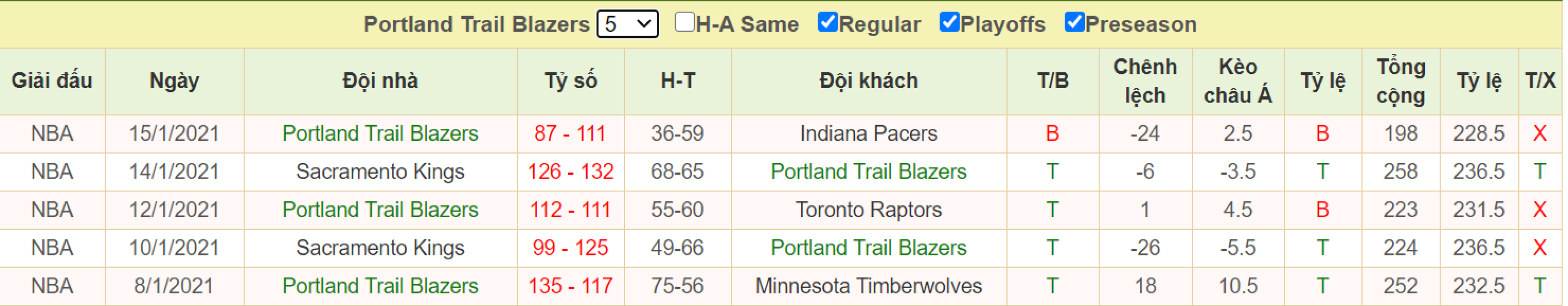Select Portland Trail Blazers away in 10/1/2021 row
The width and height of the screenshot is (1568, 306).
coord(869,248)
